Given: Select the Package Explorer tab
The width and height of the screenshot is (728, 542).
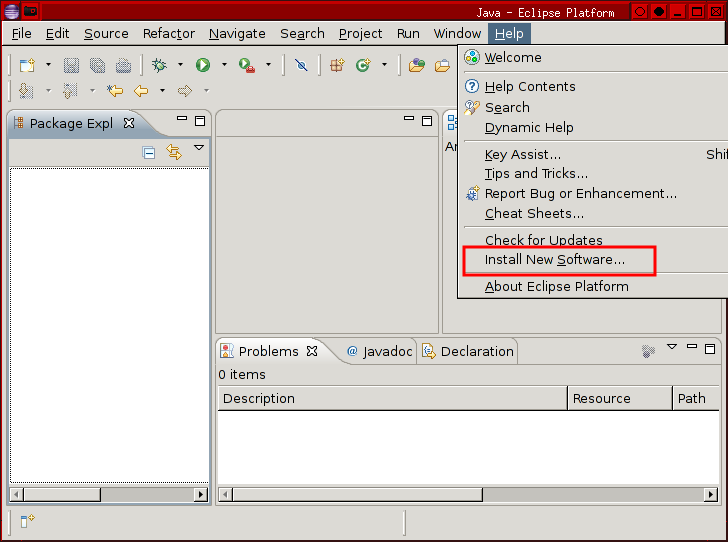Looking at the screenshot, I should [71, 124].
